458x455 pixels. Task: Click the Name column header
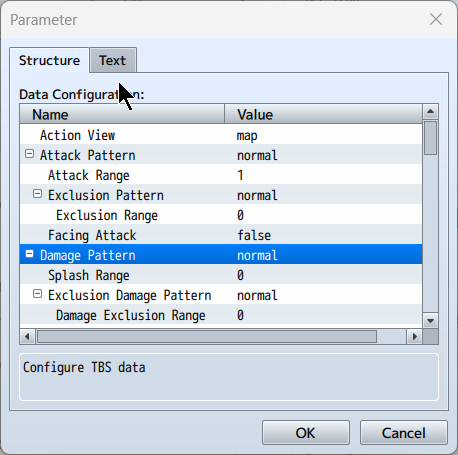point(122,114)
